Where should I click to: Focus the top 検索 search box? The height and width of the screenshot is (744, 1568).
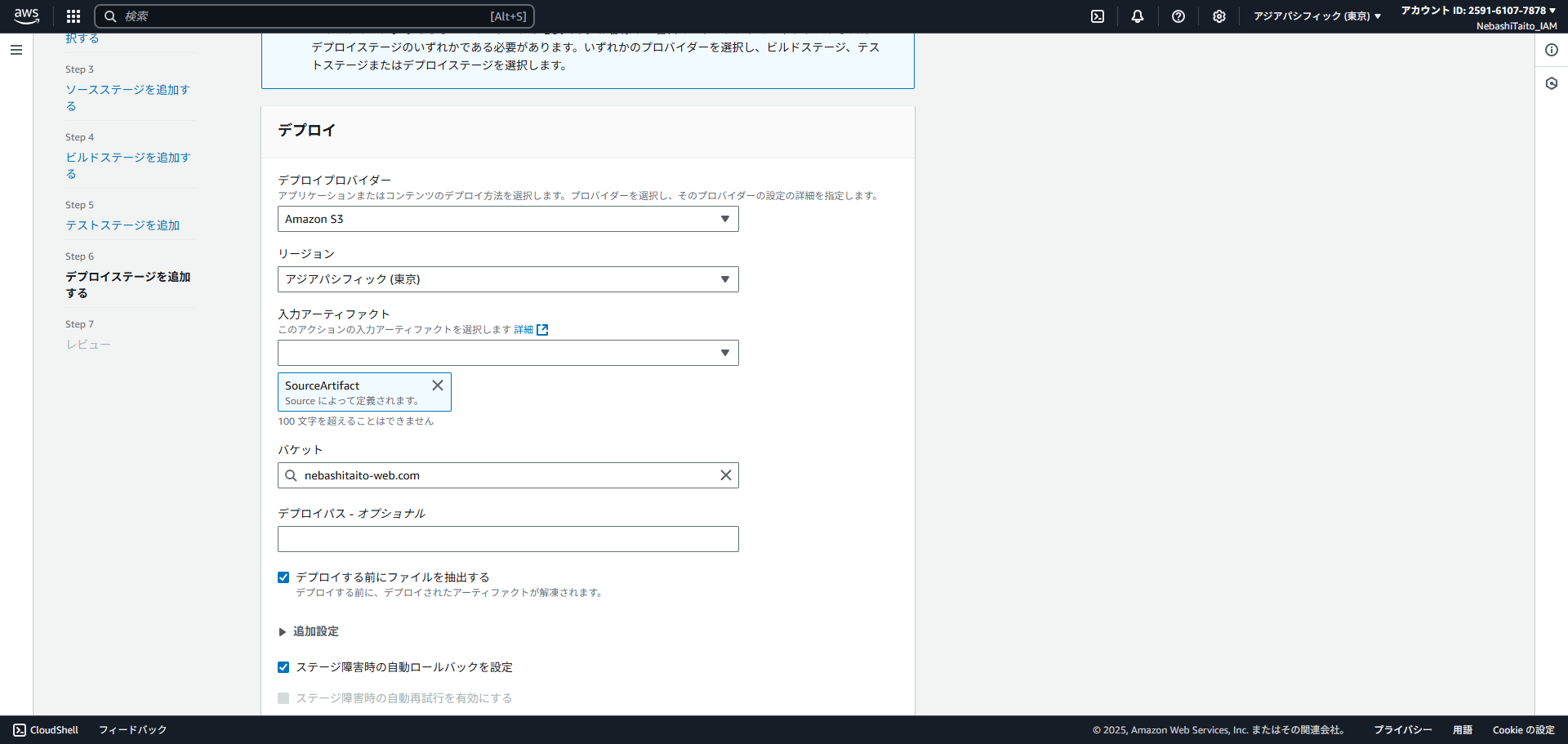314,16
